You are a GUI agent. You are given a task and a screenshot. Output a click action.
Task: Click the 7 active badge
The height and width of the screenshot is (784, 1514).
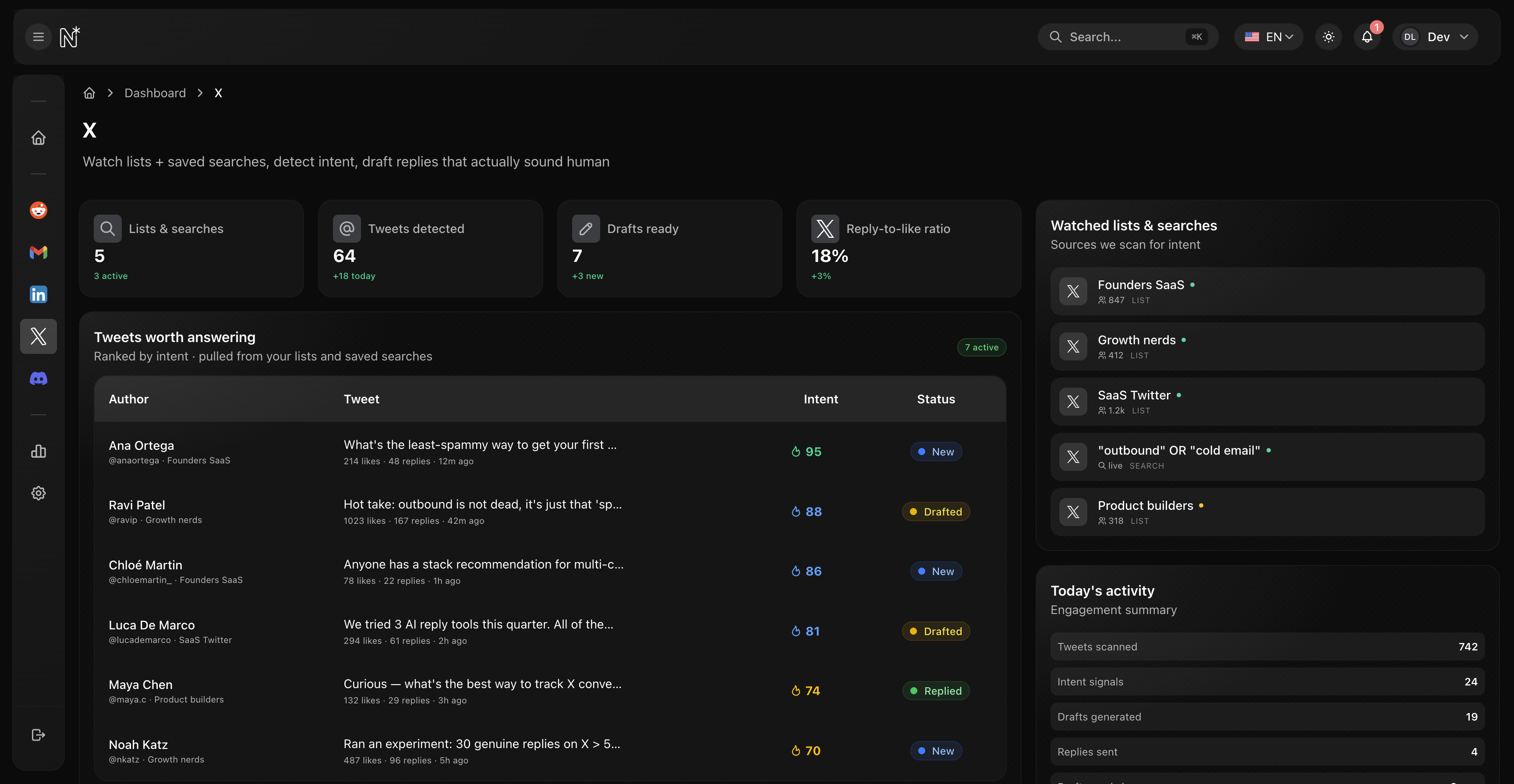[x=981, y=347]
